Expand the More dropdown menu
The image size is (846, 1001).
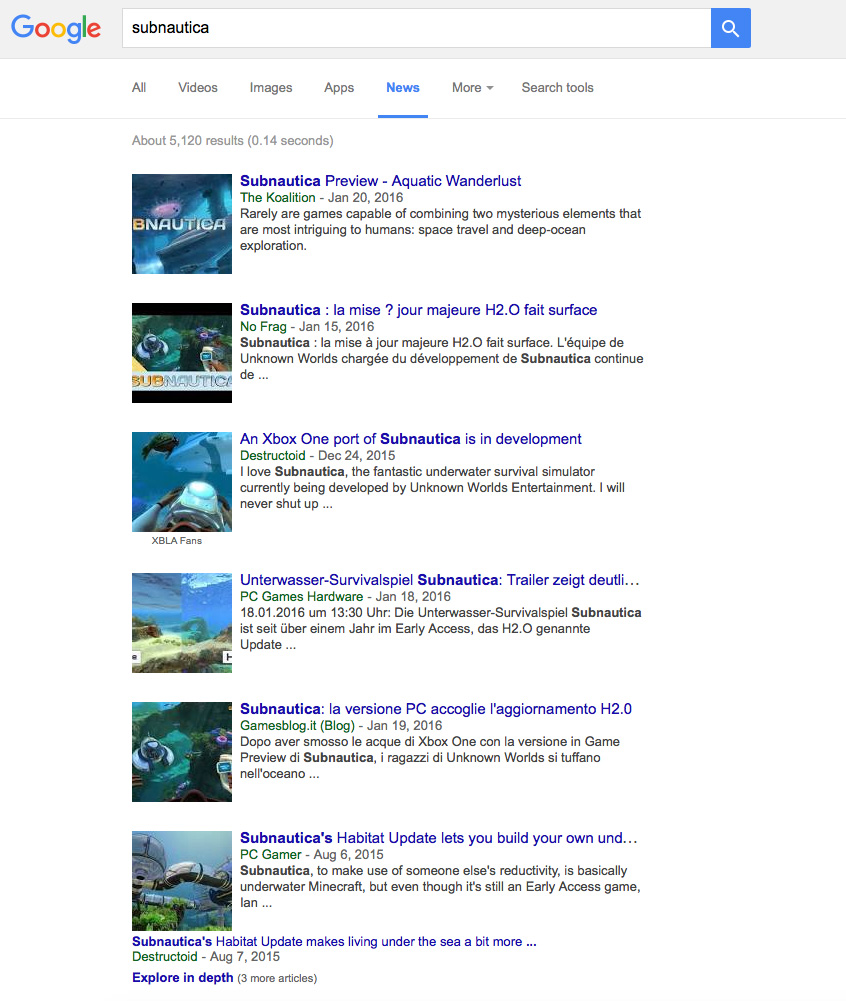[472, 87]
